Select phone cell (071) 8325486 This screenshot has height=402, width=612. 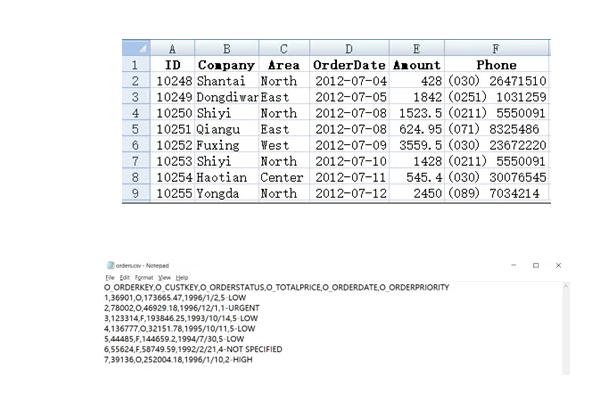496,129
